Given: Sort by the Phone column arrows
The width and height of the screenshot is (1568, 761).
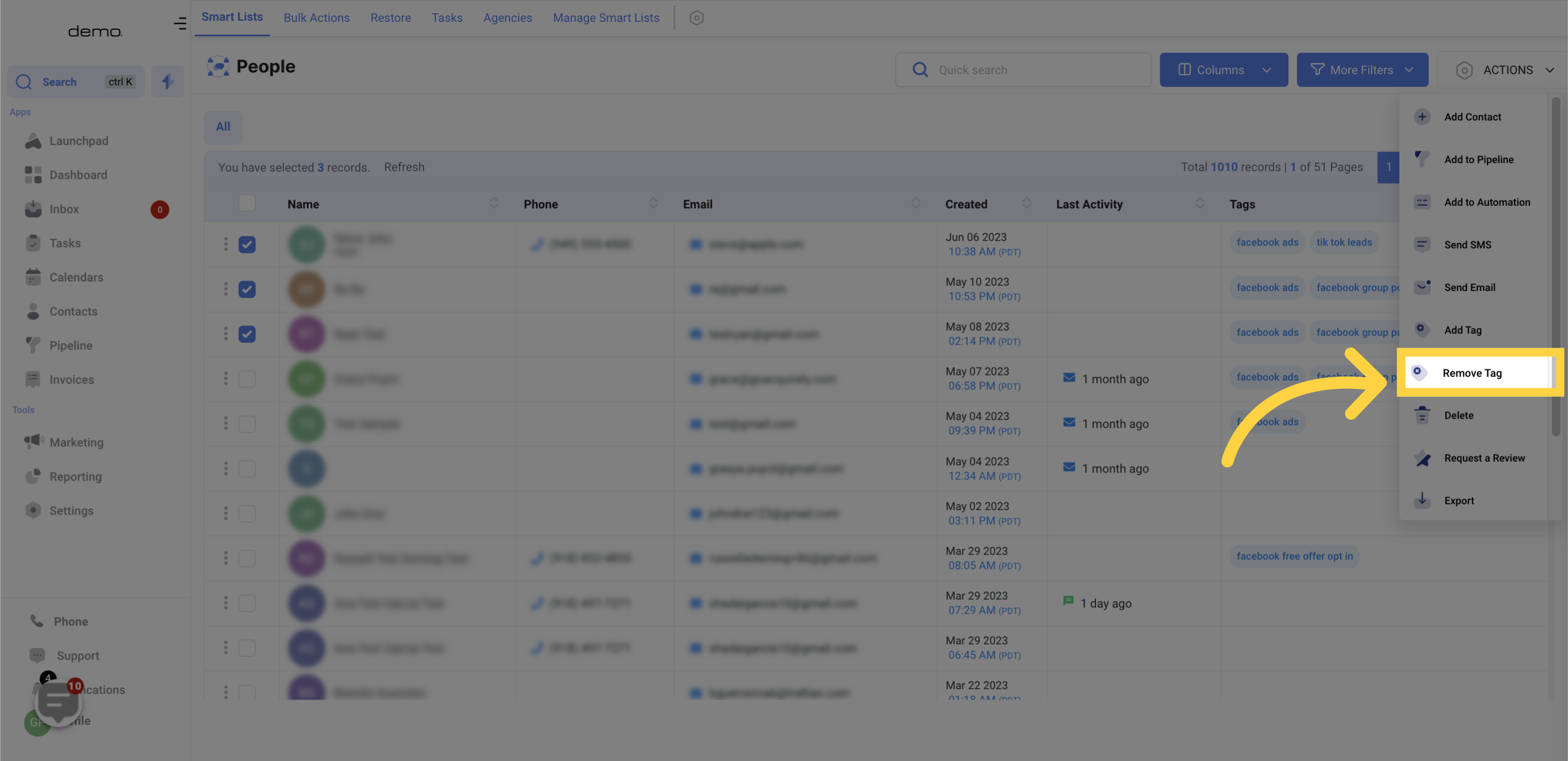Looking at the screenshot, I should click(x=653, y=203).
